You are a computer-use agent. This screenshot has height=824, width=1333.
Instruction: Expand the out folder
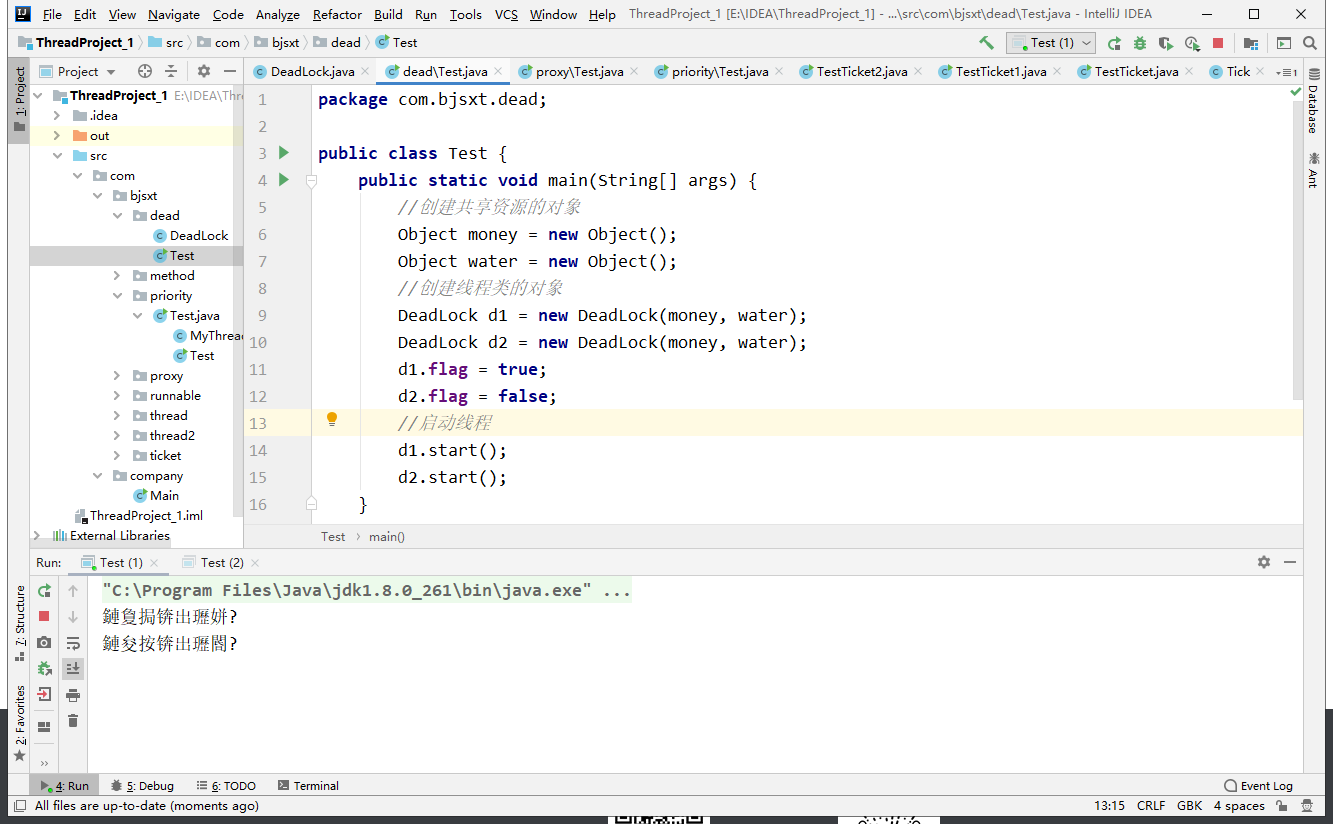[x=57, y=136]
